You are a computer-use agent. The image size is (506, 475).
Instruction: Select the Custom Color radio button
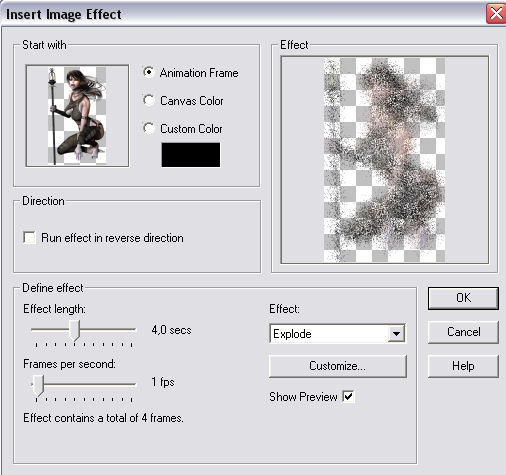149,128
